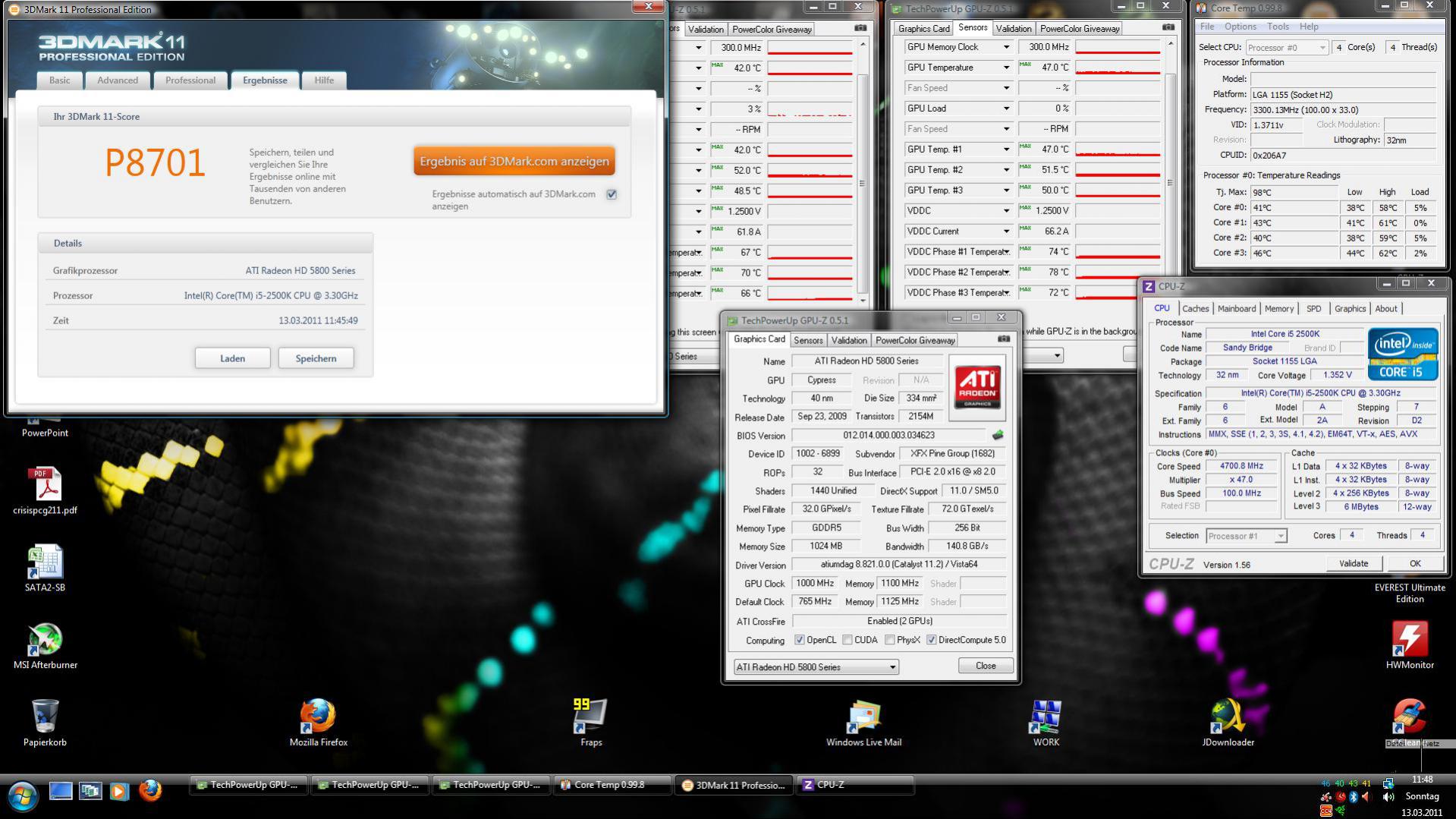1456x819 pixels.
Task: Switch to the Basic tab in 3DMark
Action: (x=59, y=80)
